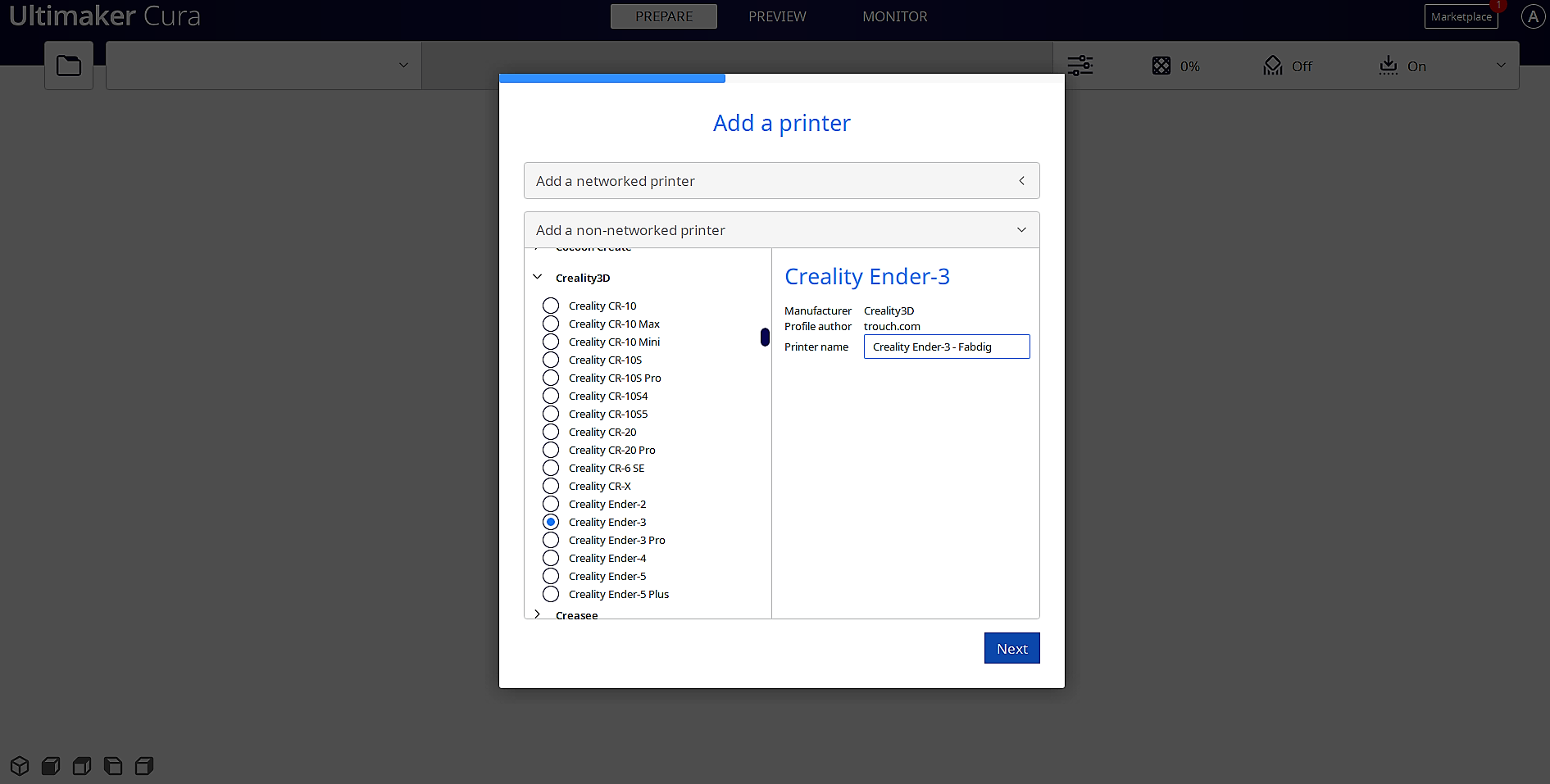Expand the Creasee manufacturer group
Screen dimensions: 1550x784
tap(538, 614)
